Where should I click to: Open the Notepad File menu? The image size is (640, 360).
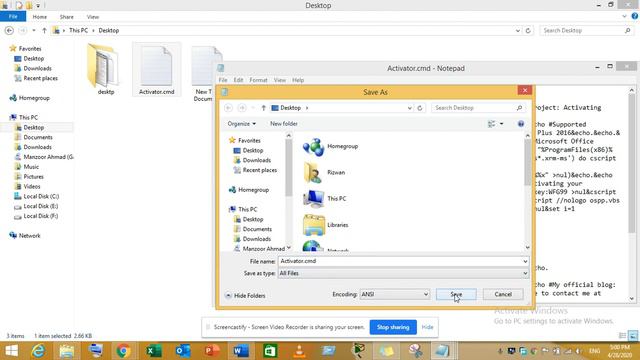pyautogui.click(x=223, y=80)
